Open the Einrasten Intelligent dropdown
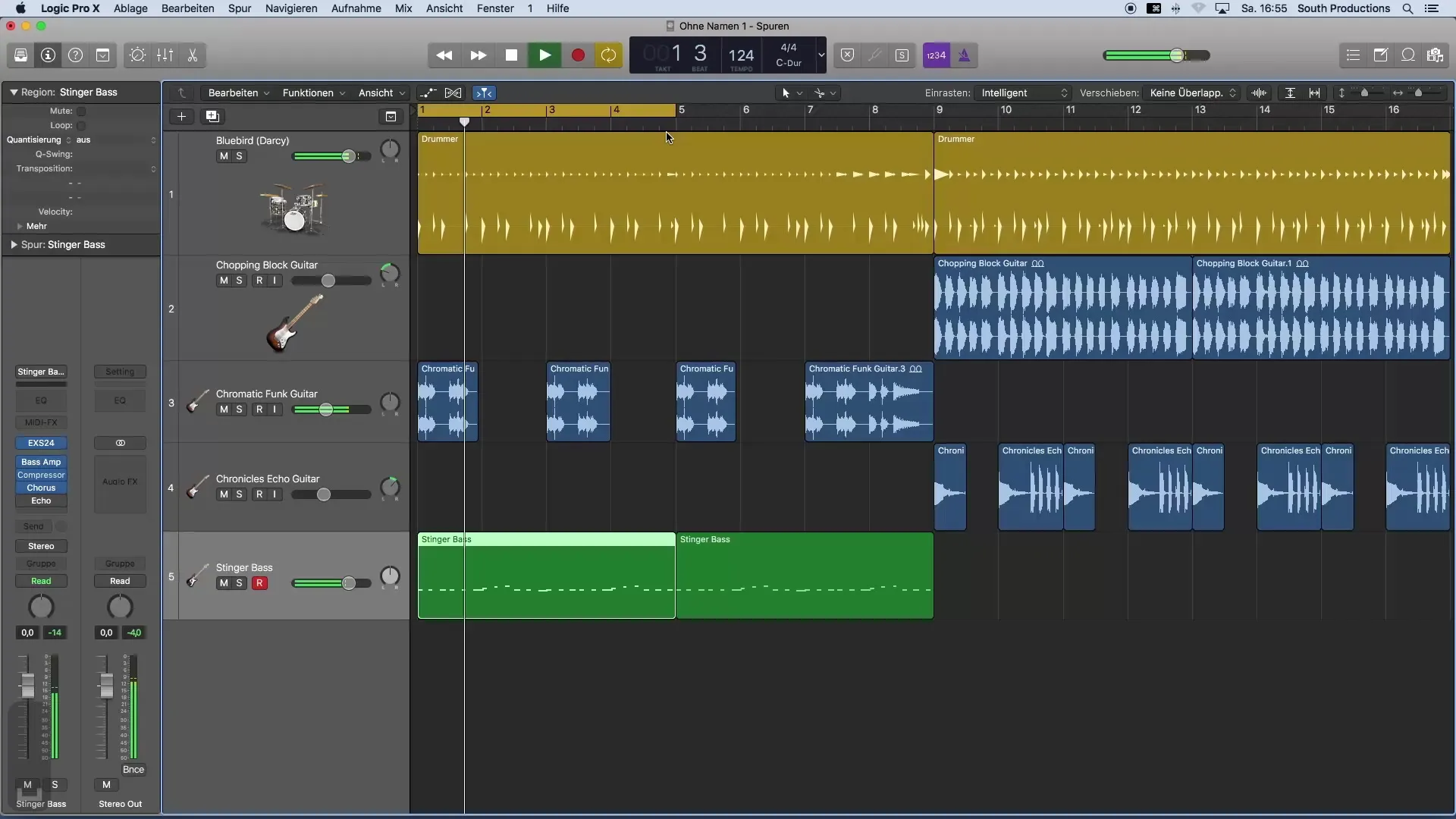Viewport: 1456px width, 819px height. click(x=1023, y=93)
